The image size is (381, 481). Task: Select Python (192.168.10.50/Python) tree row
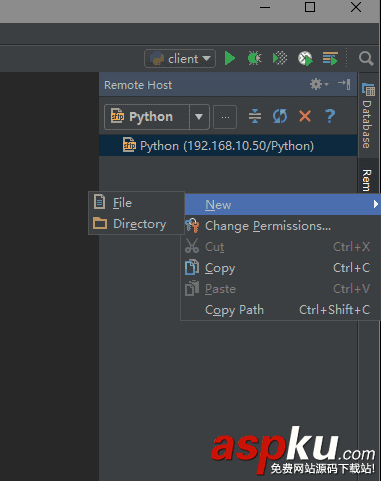pyautogui.click(x=228, y=146)
